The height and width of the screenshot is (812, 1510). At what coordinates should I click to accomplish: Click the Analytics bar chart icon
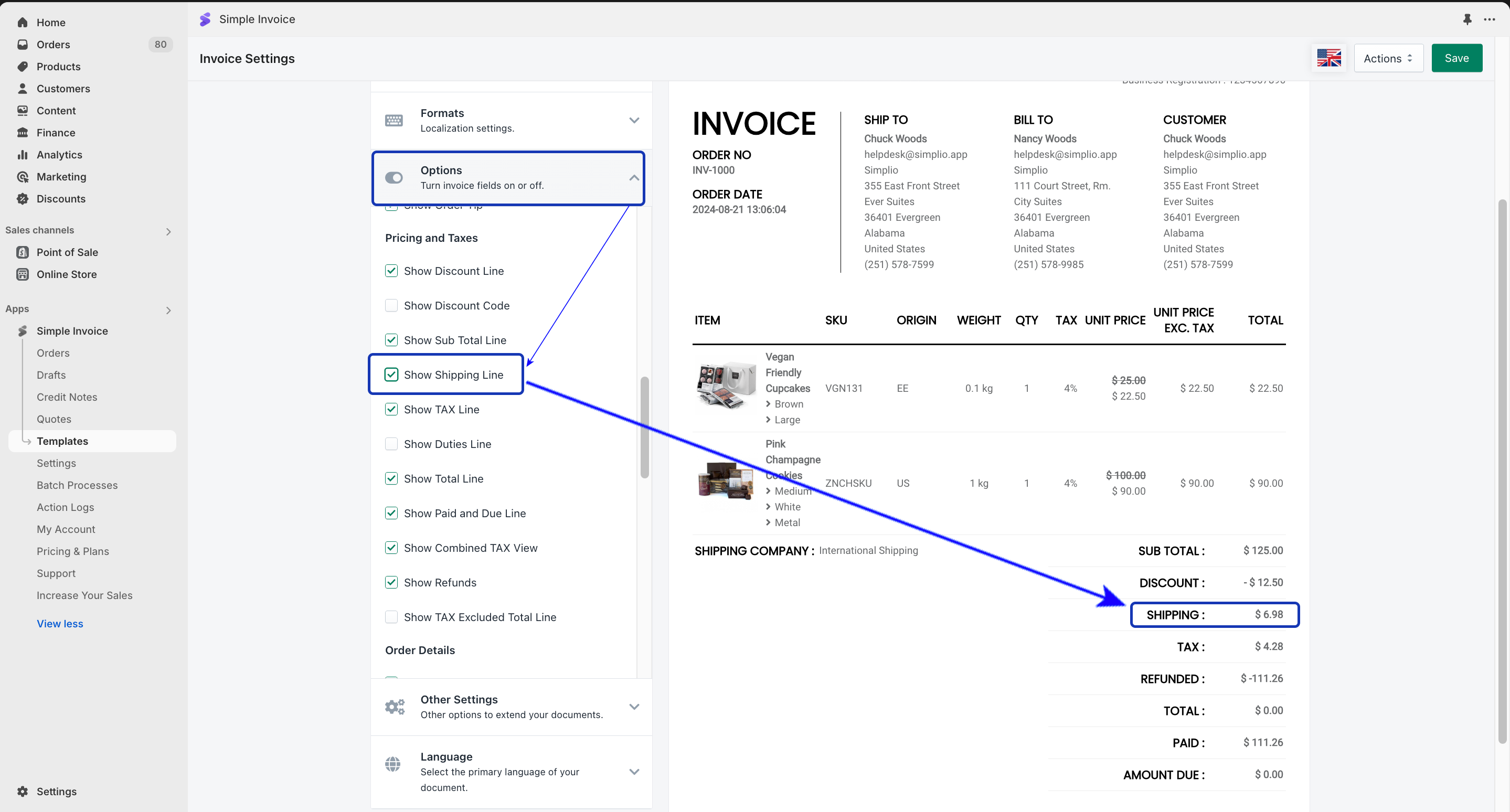(22, 155)
